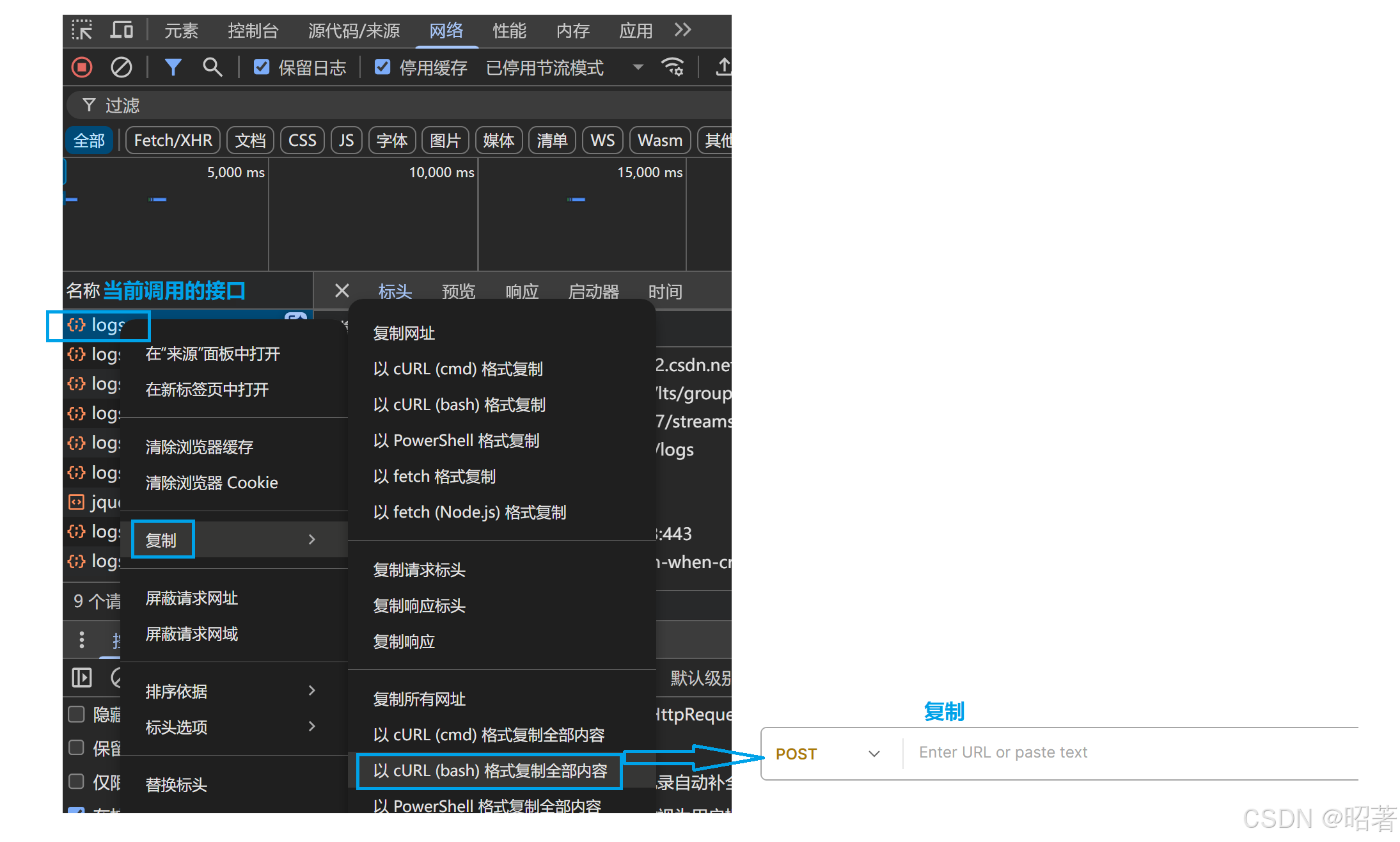Viewport: 1400px width, 842px height.
Task: Toggle the device toolbar icon
Action: tap(122, 30)
